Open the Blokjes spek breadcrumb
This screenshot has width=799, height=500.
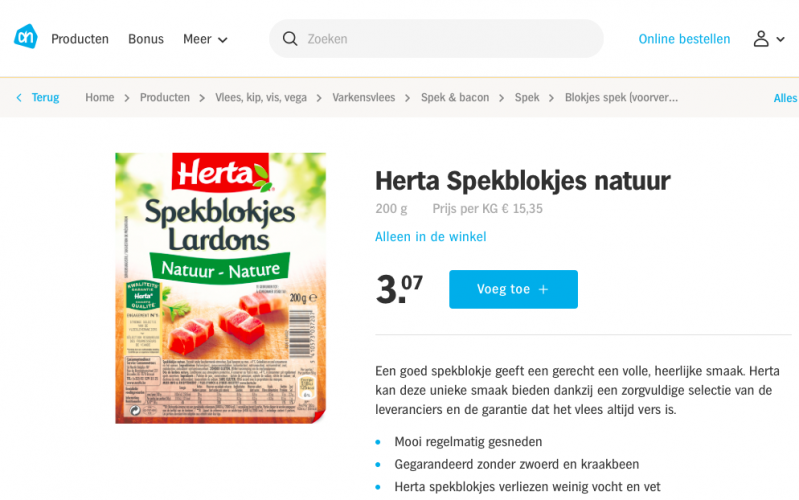pos(621,97)
